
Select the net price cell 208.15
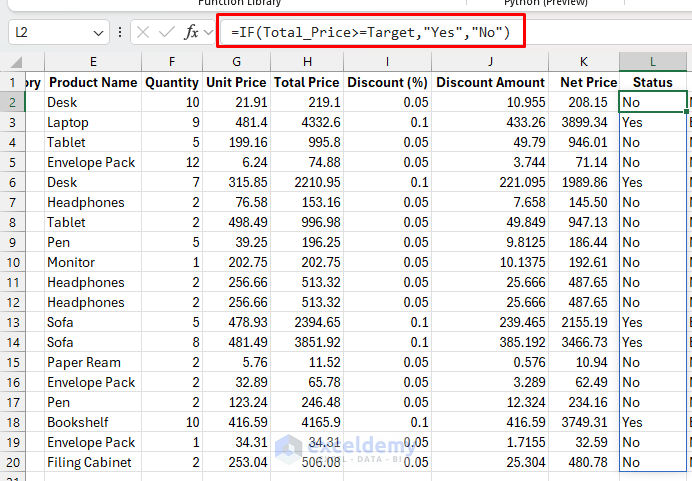click(x=584, y=102)
